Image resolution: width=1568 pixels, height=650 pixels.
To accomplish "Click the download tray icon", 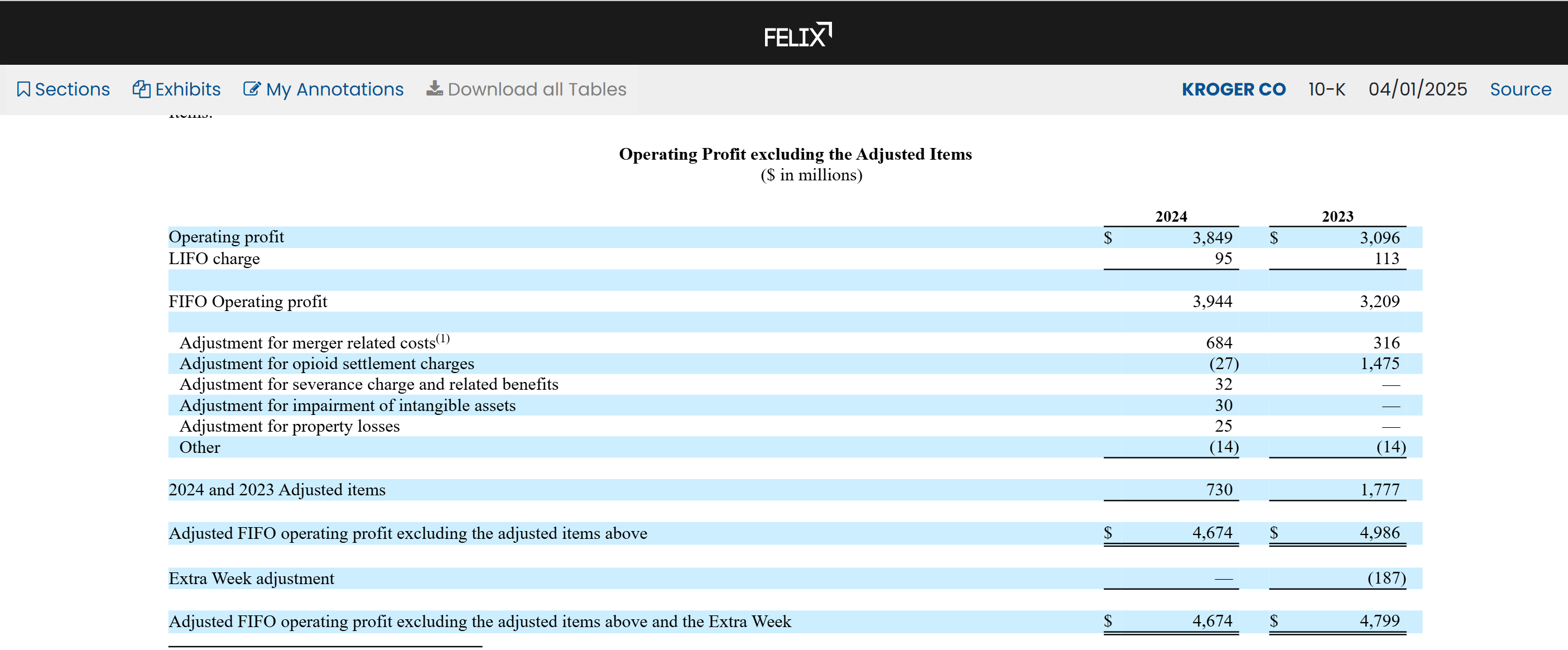I will click(434, 89).
